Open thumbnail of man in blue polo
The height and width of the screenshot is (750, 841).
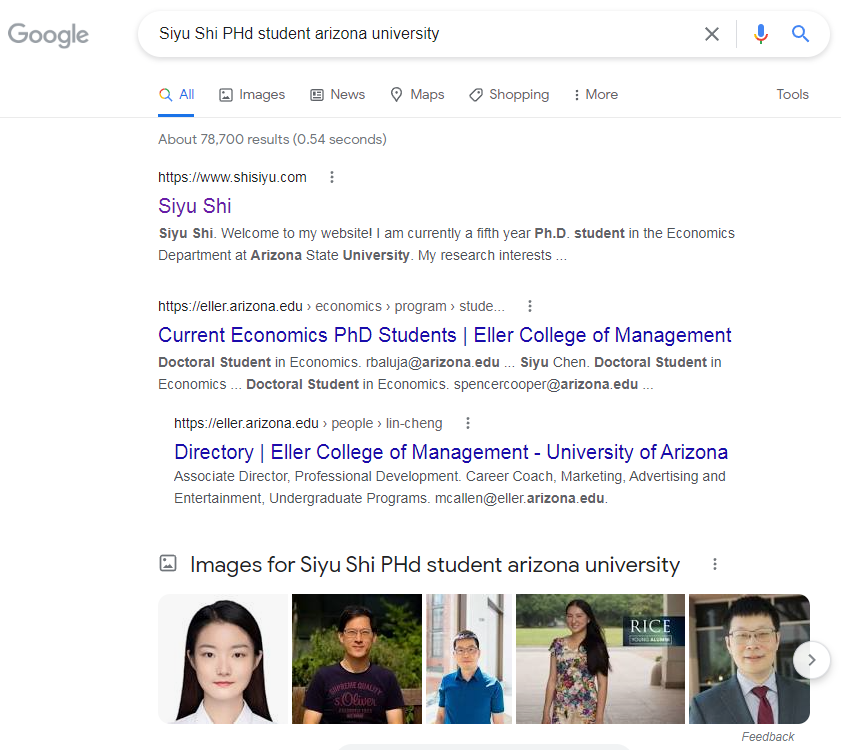tap(469, 659)
